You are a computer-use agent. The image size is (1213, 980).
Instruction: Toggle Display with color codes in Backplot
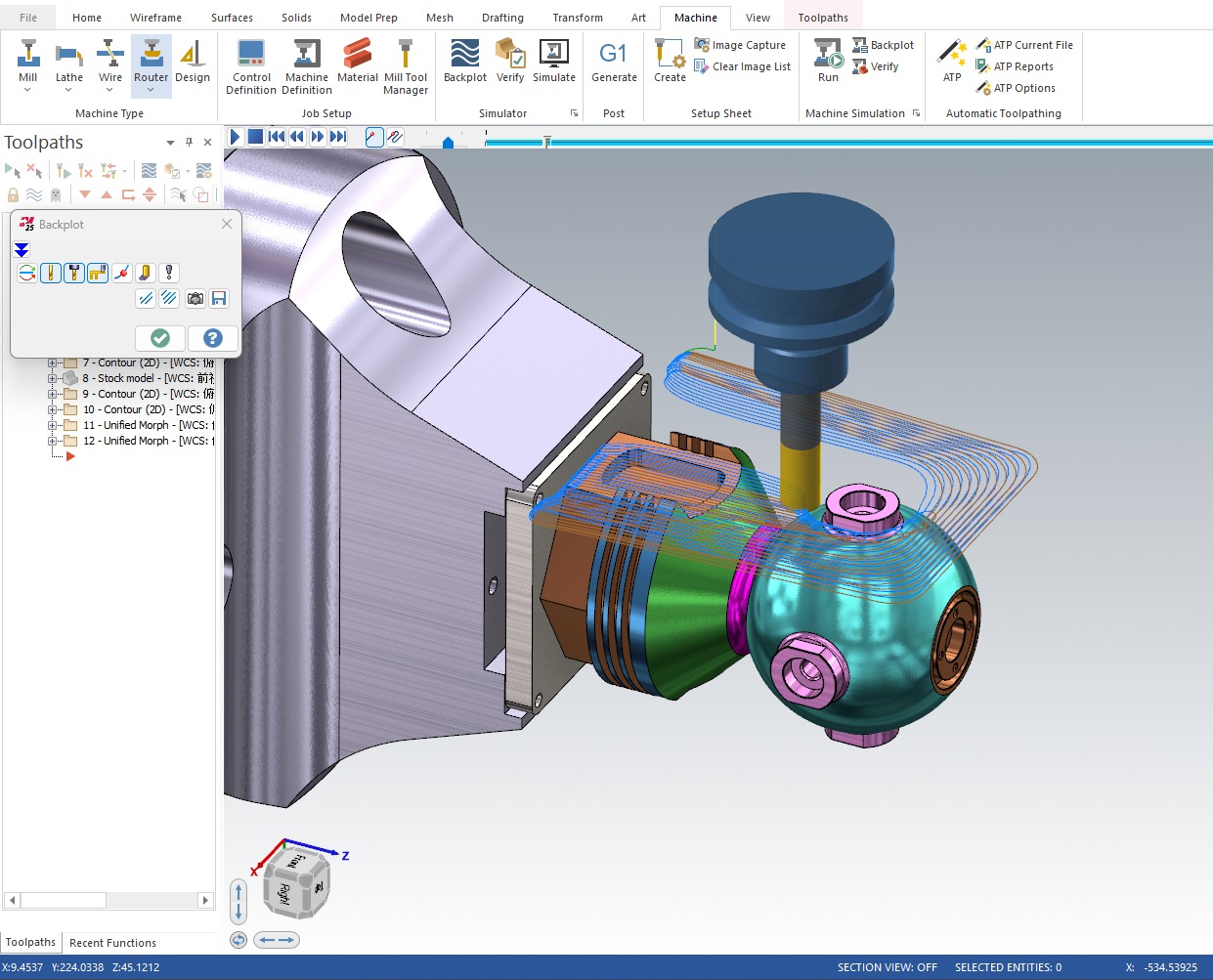27,273
